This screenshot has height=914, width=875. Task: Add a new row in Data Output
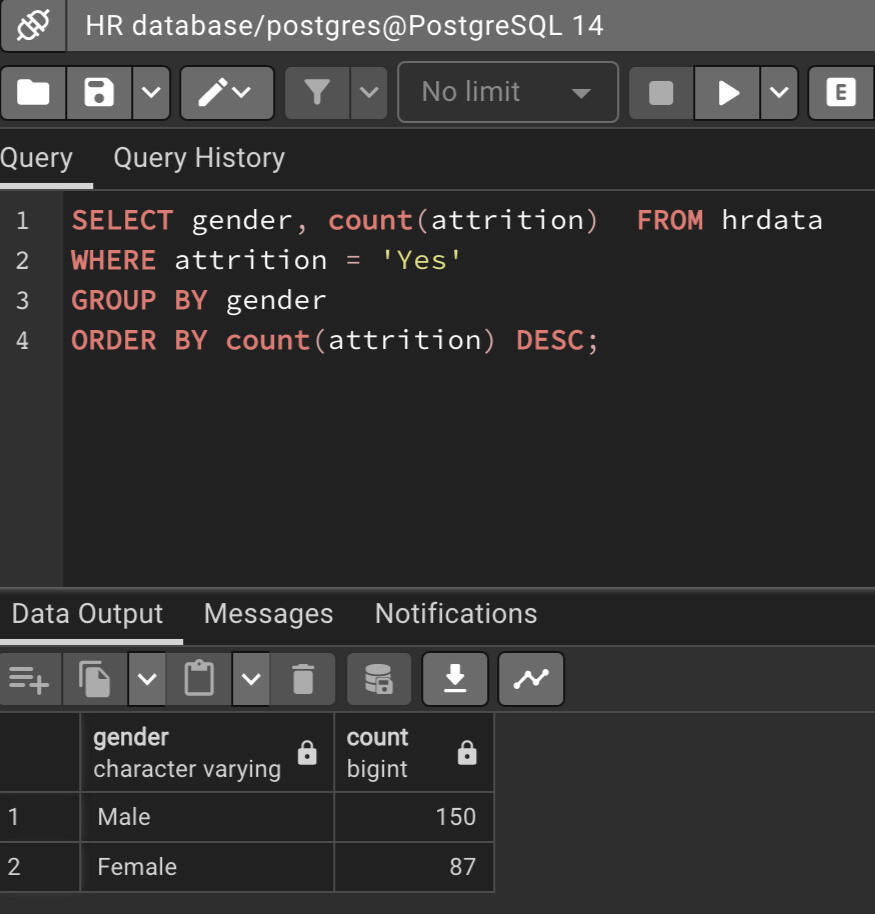[x=28, y=680]
